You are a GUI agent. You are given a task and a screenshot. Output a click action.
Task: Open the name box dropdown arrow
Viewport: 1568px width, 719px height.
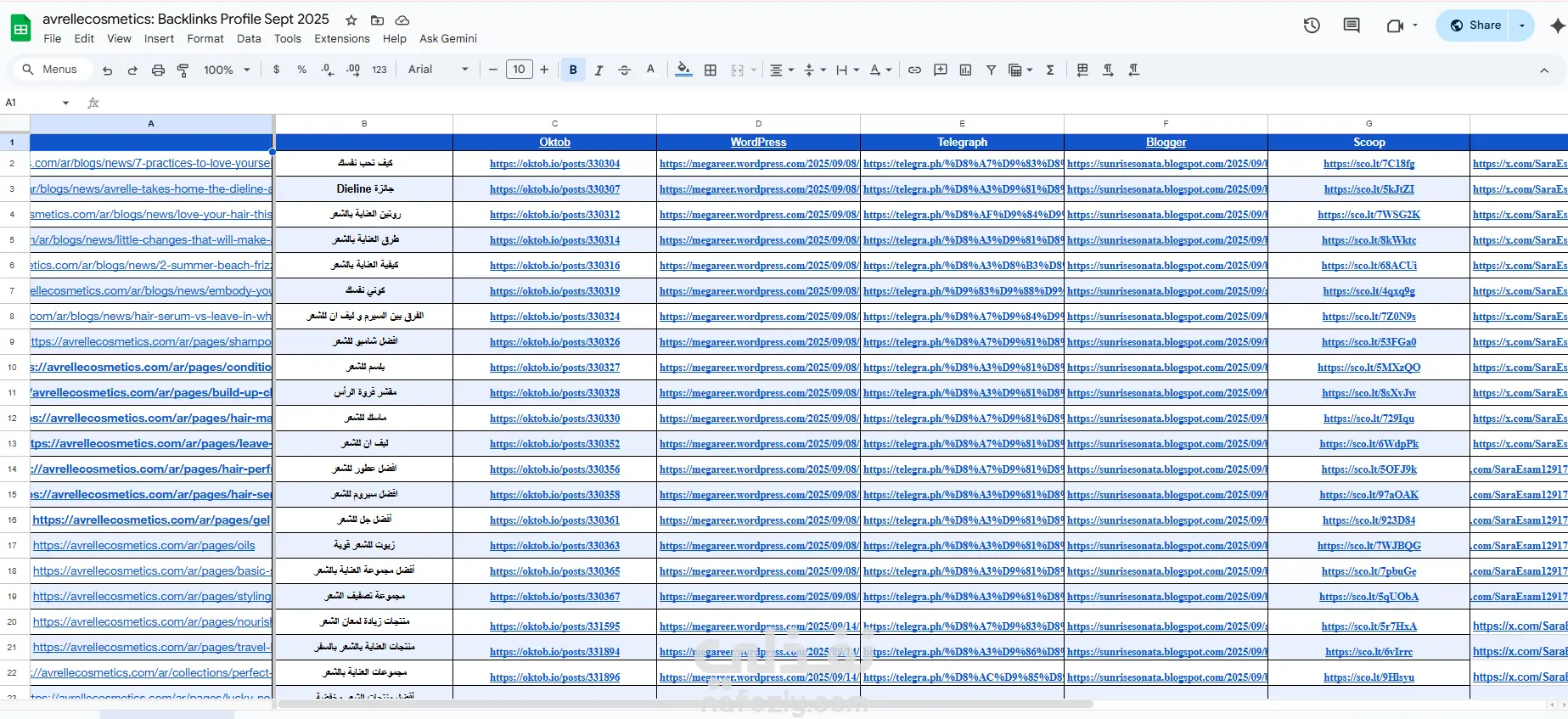[65, 103]
